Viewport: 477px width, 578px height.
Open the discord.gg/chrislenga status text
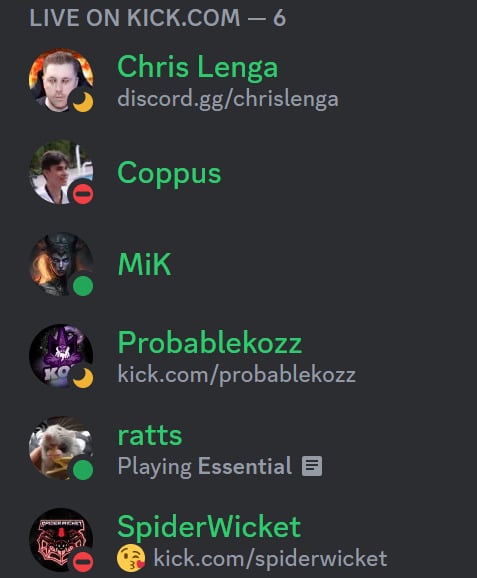228,99
